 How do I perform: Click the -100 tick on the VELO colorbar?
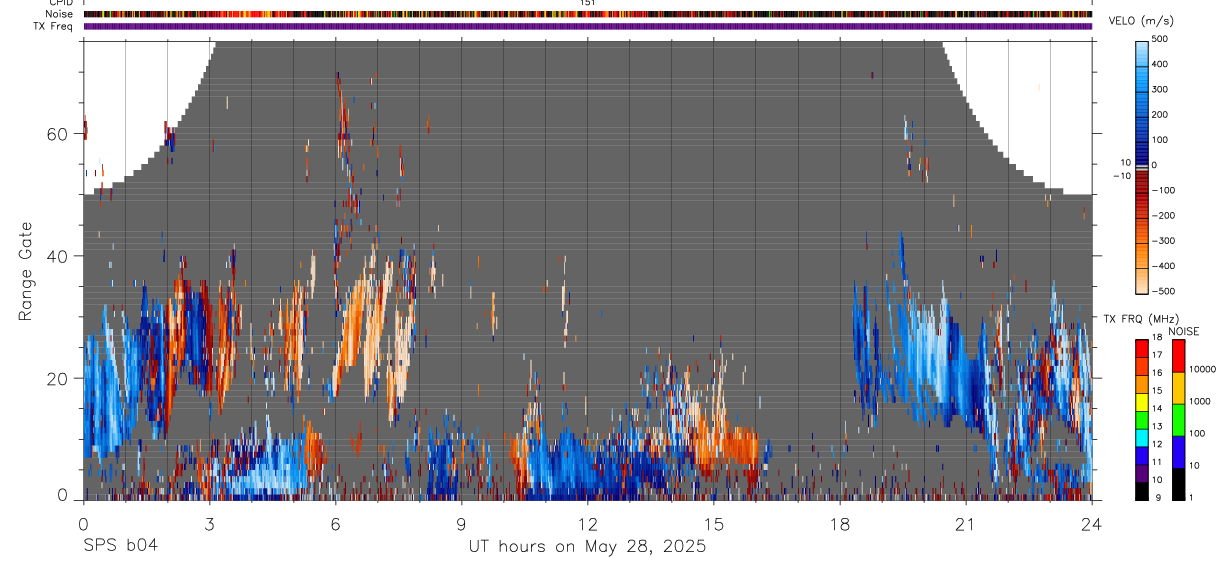click(1163, 190)
